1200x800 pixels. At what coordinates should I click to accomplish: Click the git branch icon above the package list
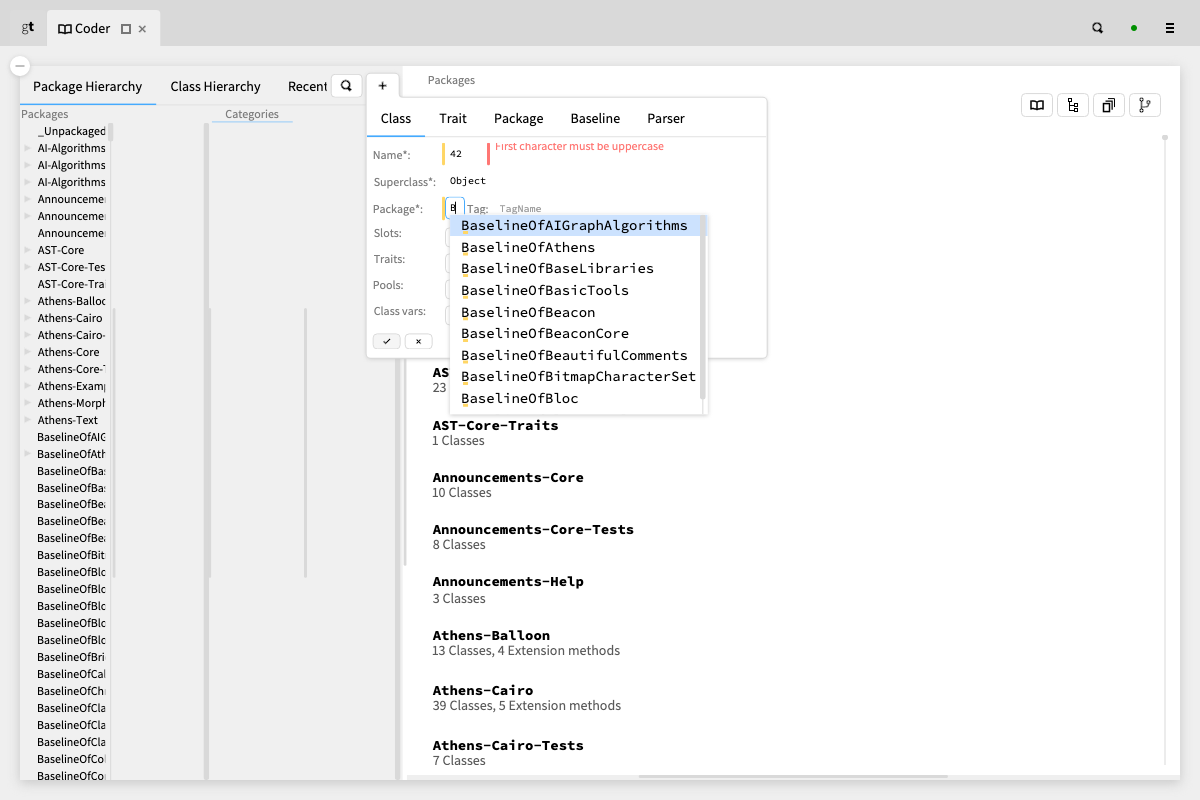pos(1145,105)
